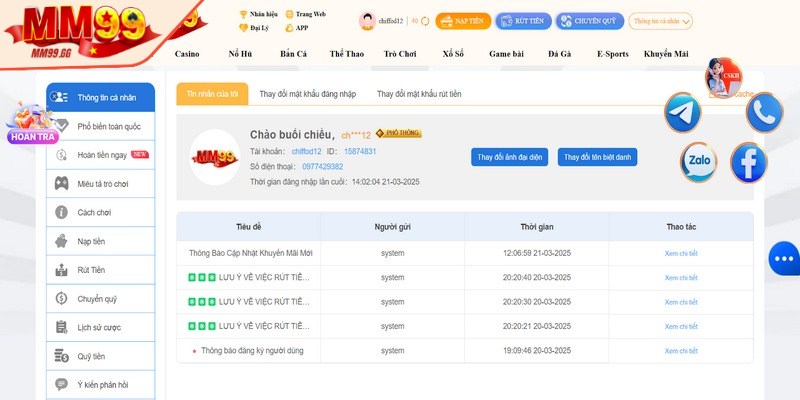
Task: Click the Đại Lý heart link
Action: click(254, 28)
